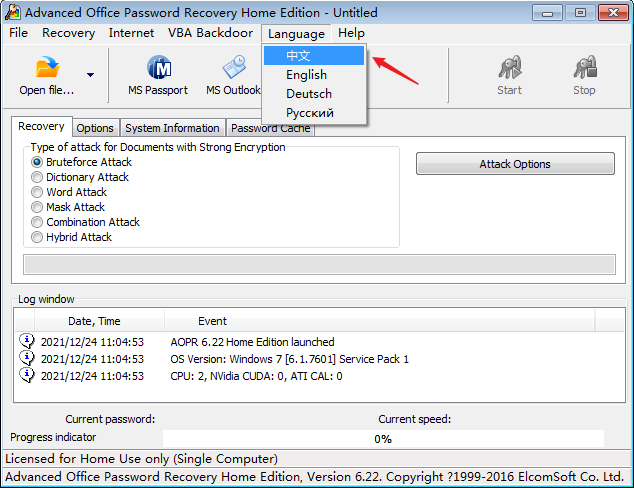634x488 pixels.
Task: Click the 'Current speed:' label
Action: coord(414,419)
